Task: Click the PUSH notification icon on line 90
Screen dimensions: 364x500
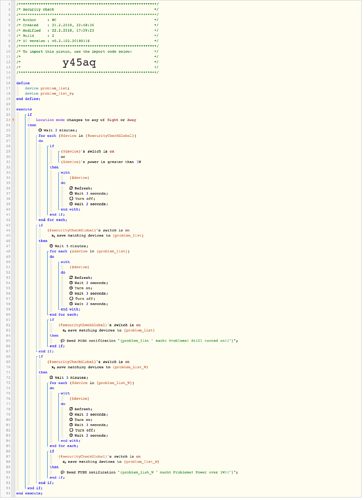Action: (62, 472)
